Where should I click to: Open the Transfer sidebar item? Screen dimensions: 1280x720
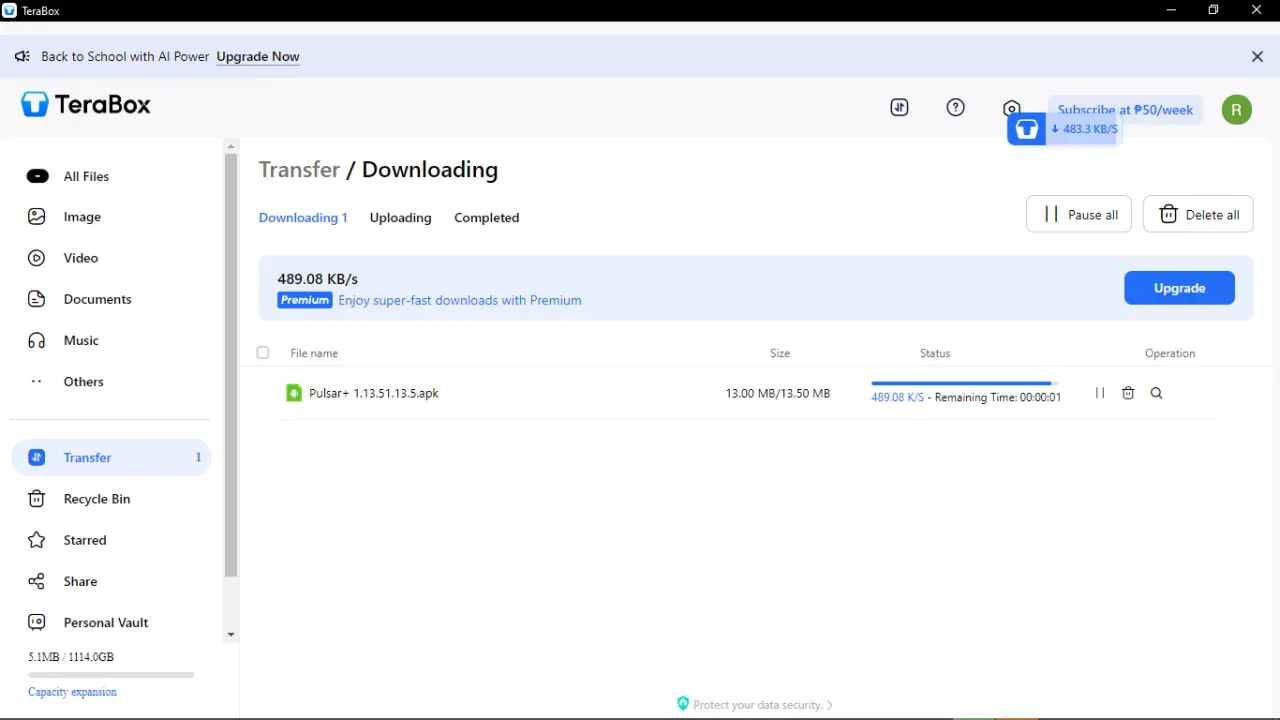coord(111,457)
